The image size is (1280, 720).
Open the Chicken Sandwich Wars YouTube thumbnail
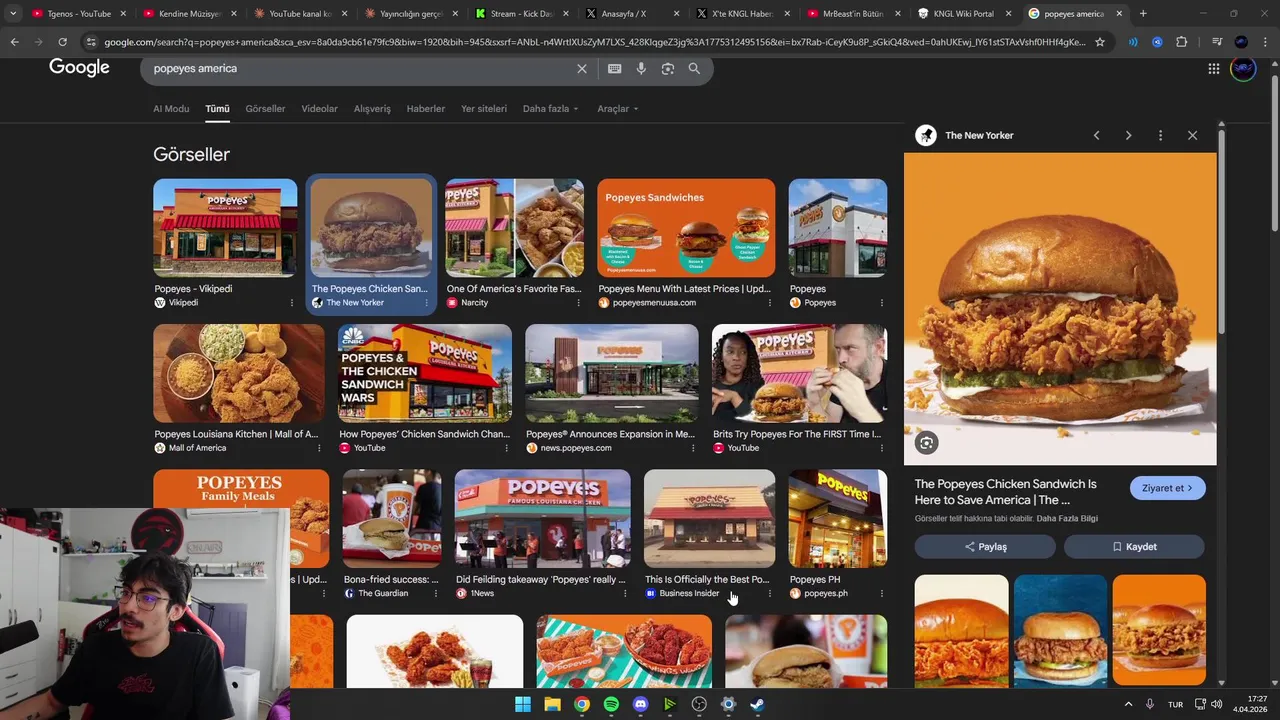point(425,373)
